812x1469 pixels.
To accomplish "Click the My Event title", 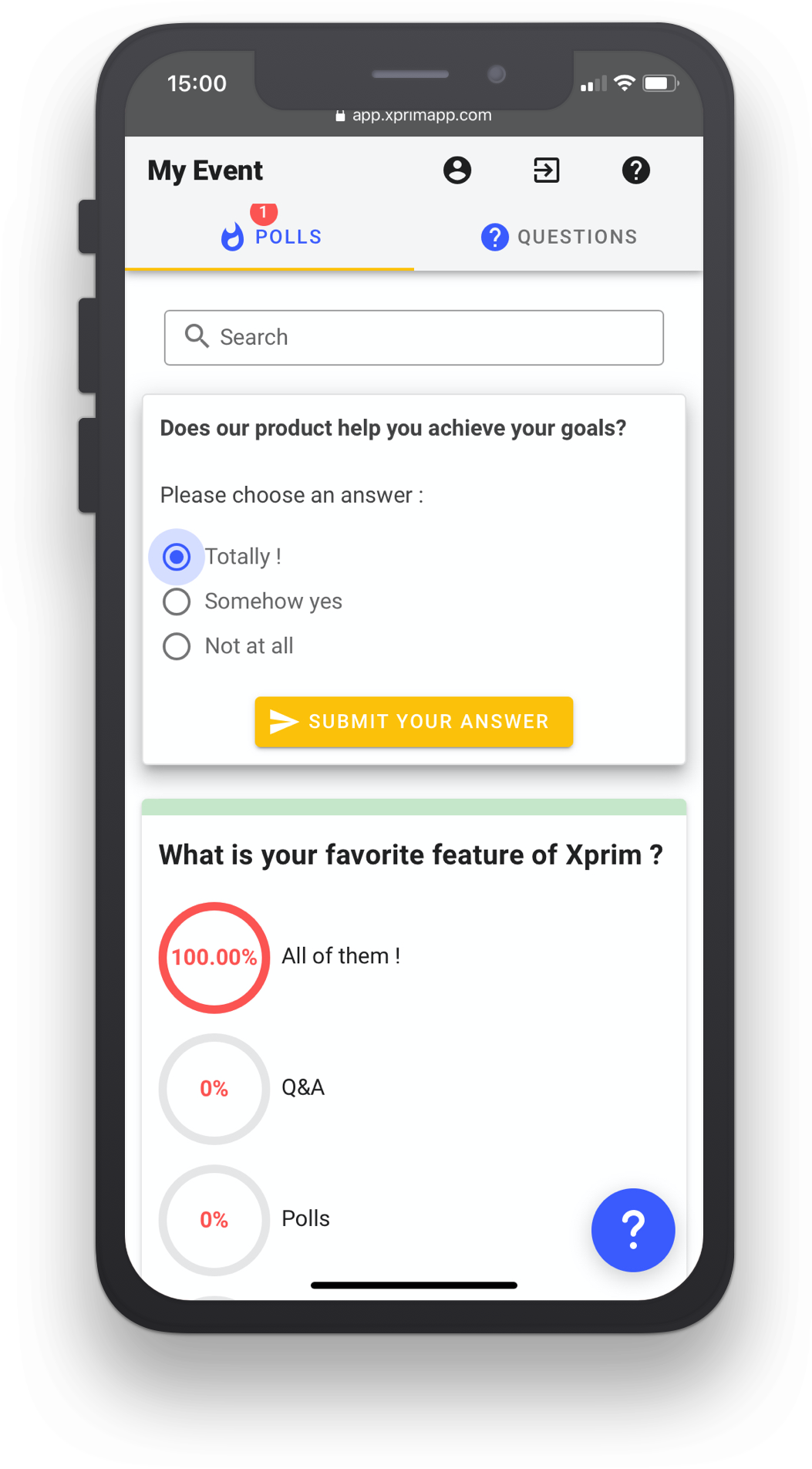I will [x=205, y=170].
